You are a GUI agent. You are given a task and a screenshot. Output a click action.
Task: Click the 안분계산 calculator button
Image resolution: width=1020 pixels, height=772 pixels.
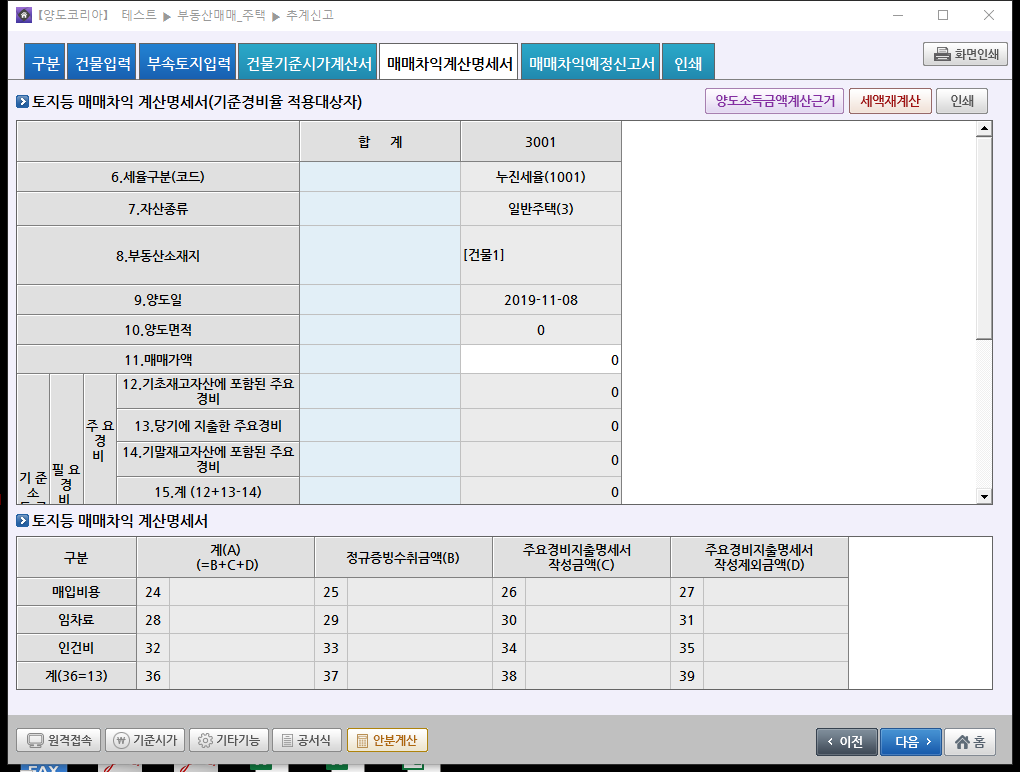point(387,740)
